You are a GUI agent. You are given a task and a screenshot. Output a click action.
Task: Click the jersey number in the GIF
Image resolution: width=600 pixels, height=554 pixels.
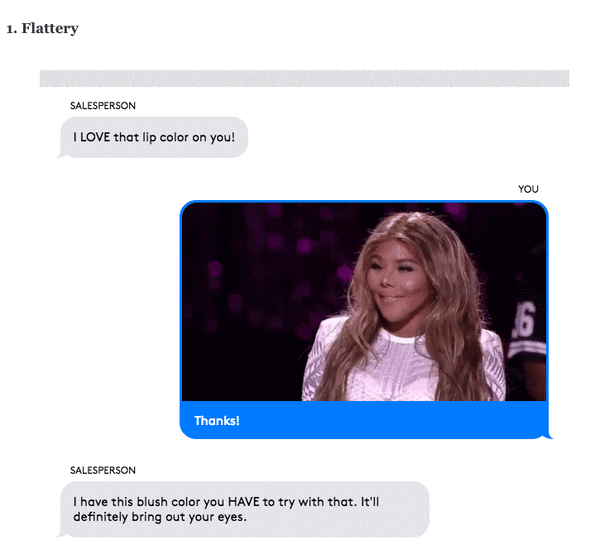click(x=525, y=320)
